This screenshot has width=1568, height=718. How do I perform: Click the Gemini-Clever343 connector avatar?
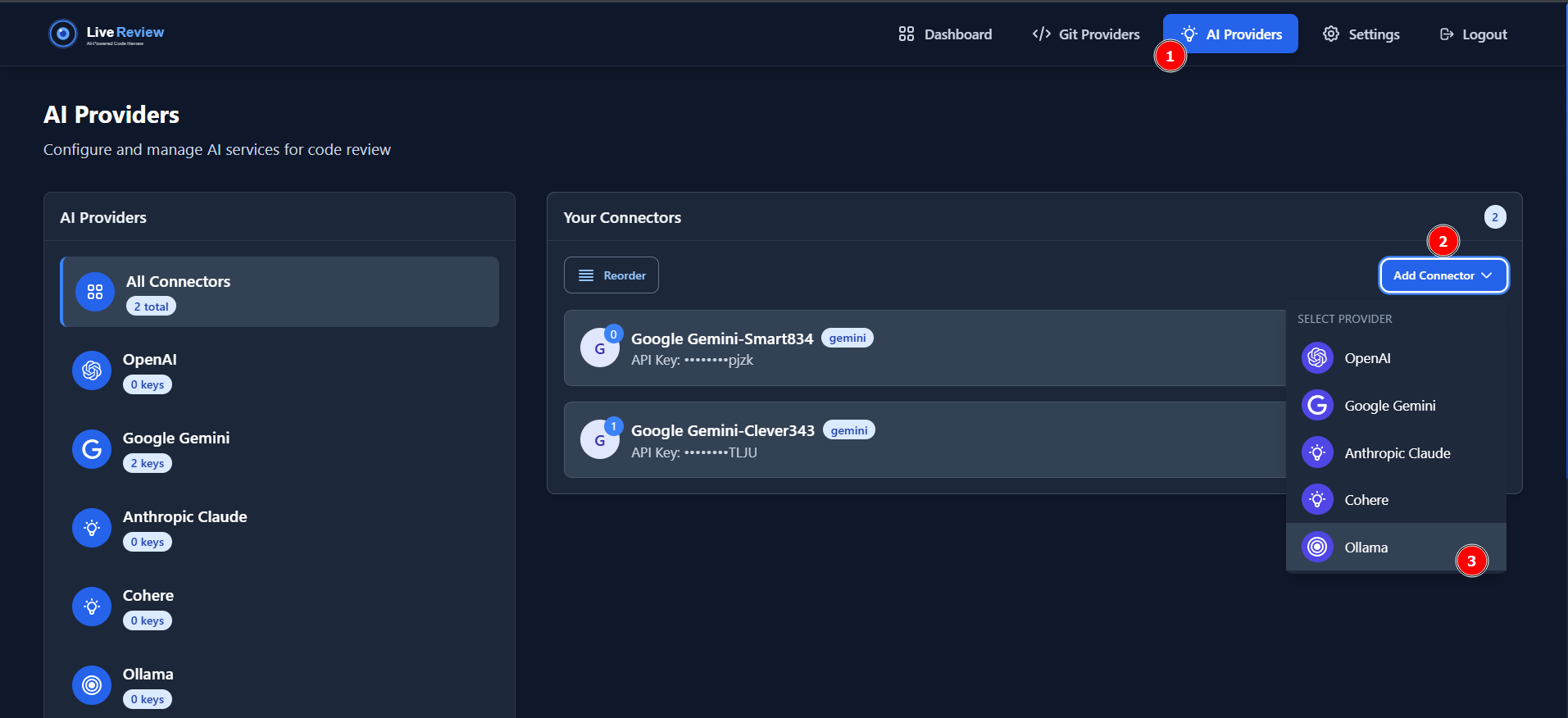[599, 440]
